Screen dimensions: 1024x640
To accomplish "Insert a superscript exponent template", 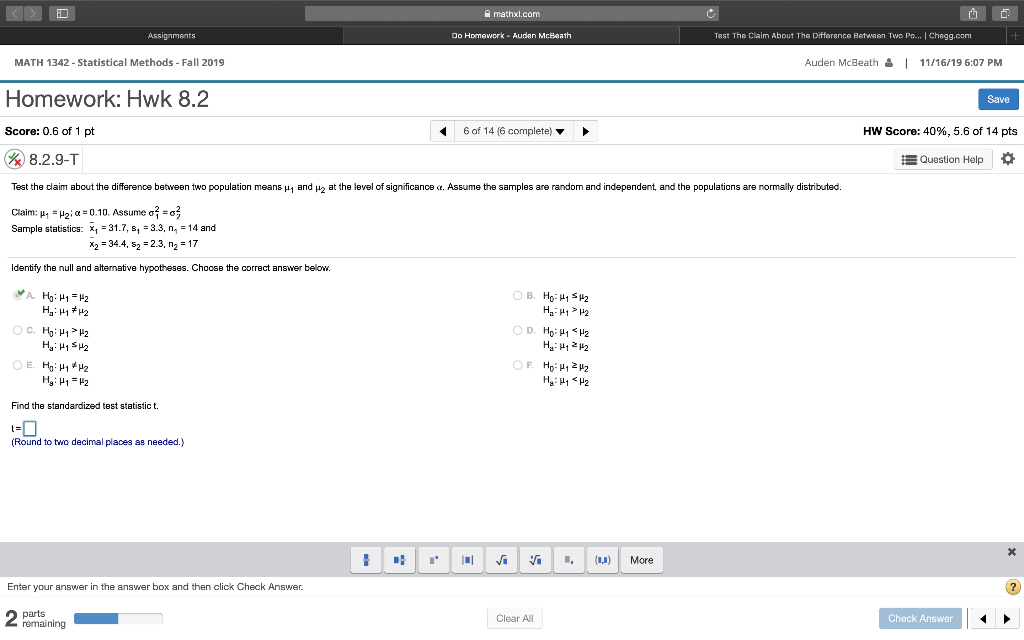I will (x=433, y=560).
